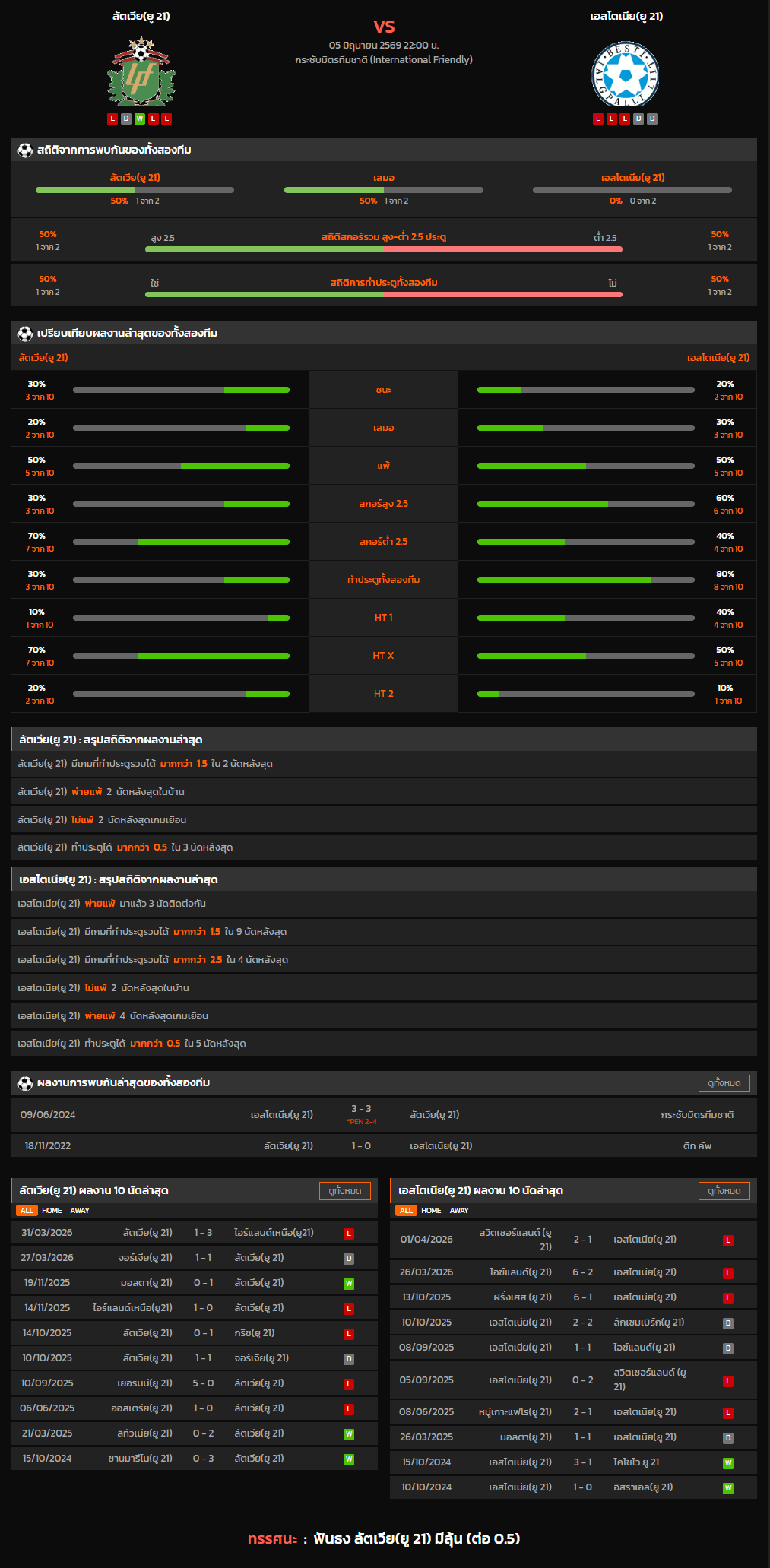Click the D badge for 26/03/2025 Malta match

point(728,1438)
